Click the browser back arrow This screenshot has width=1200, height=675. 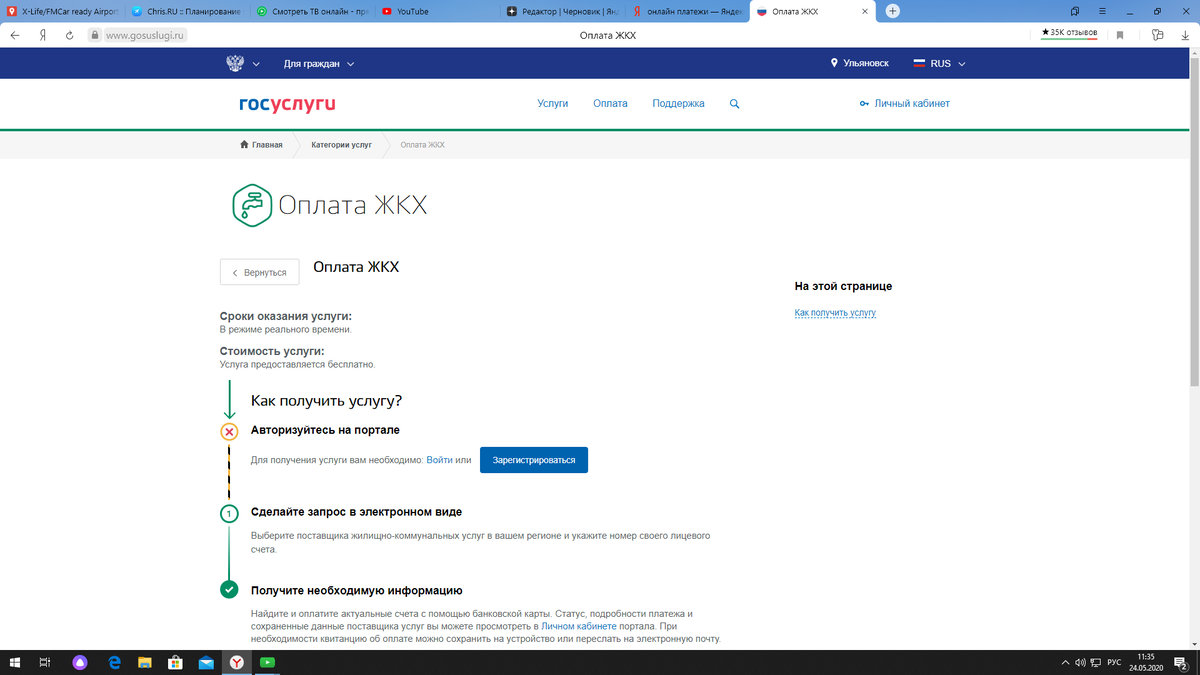tap(15, 35)
